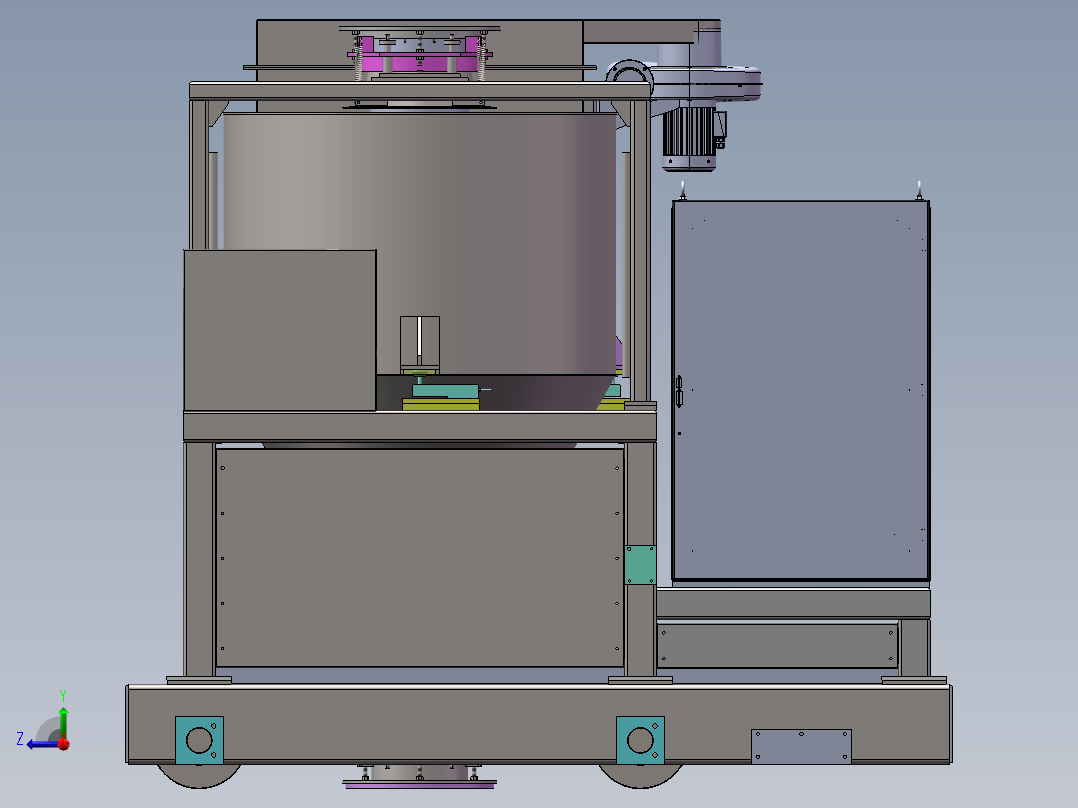
Task: Click the green Y axis on the orientation triad
Action: click(63, 721)
